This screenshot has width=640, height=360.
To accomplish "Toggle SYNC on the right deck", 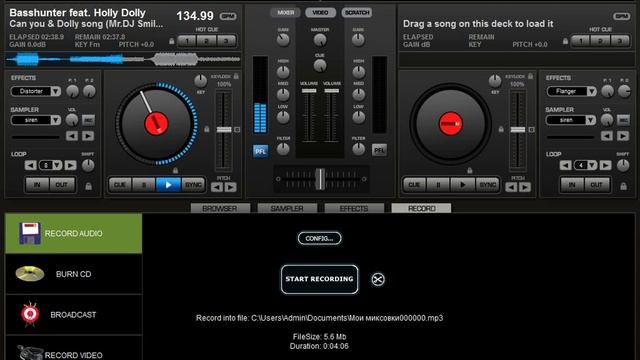I will point(487,185).
